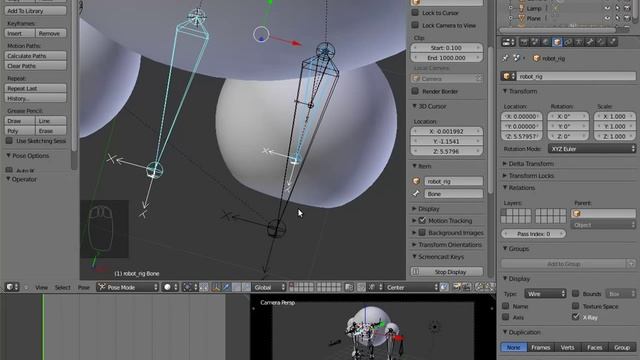Click the Pass Index 0 field
Viewport: 640px width, 360px height.
point(533,234)
